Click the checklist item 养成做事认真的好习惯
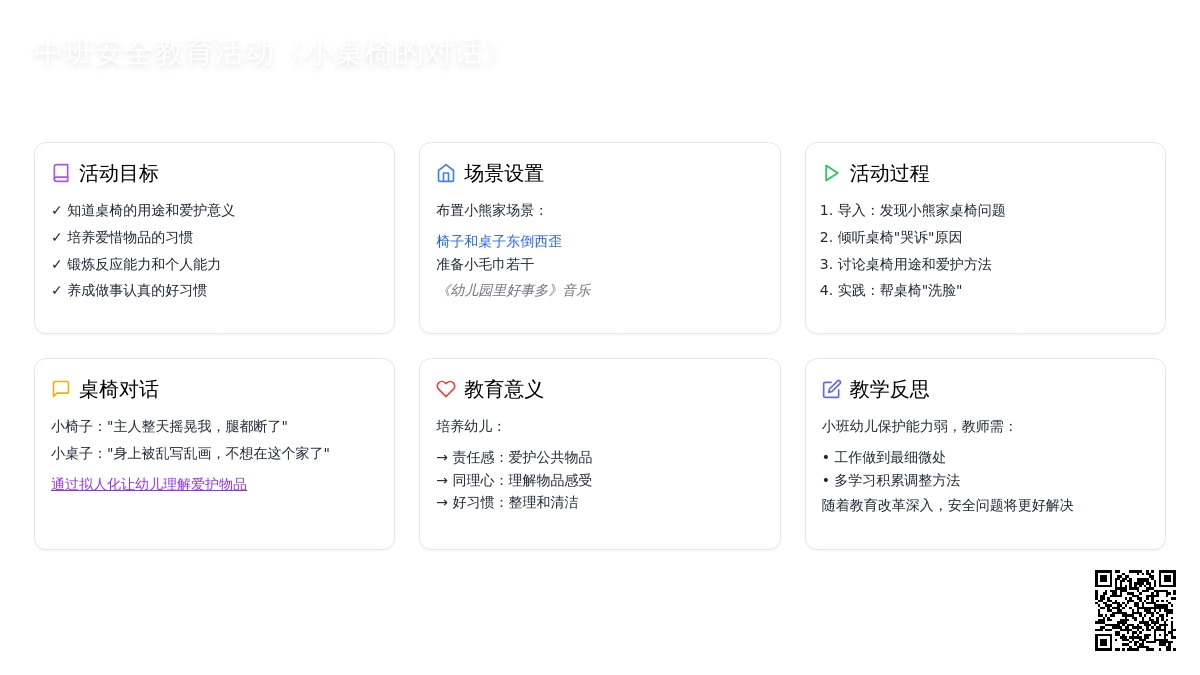Screen dimensions: 1200x675 tap(137, 290)
